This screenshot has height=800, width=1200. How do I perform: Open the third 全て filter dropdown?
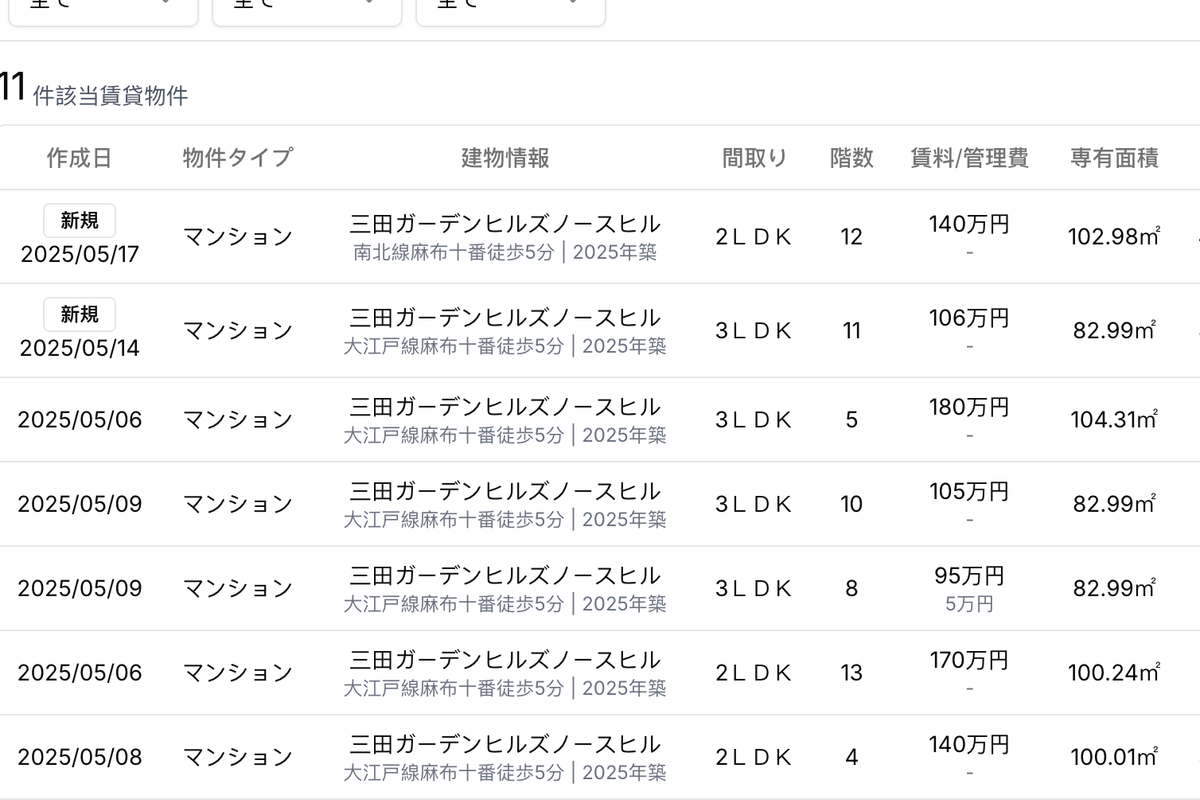(x=508, y=10)
